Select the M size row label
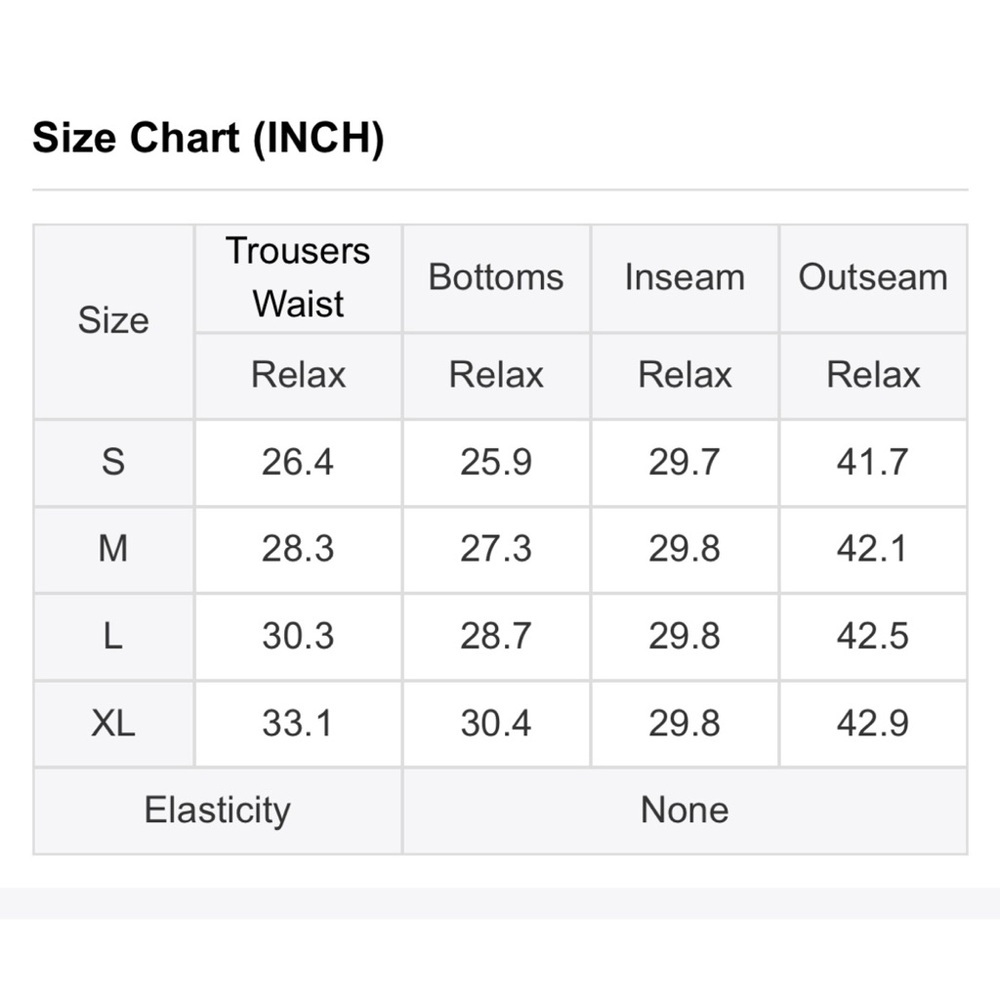Viewport: 1000px width, 1000px height. tap(114, 550)
